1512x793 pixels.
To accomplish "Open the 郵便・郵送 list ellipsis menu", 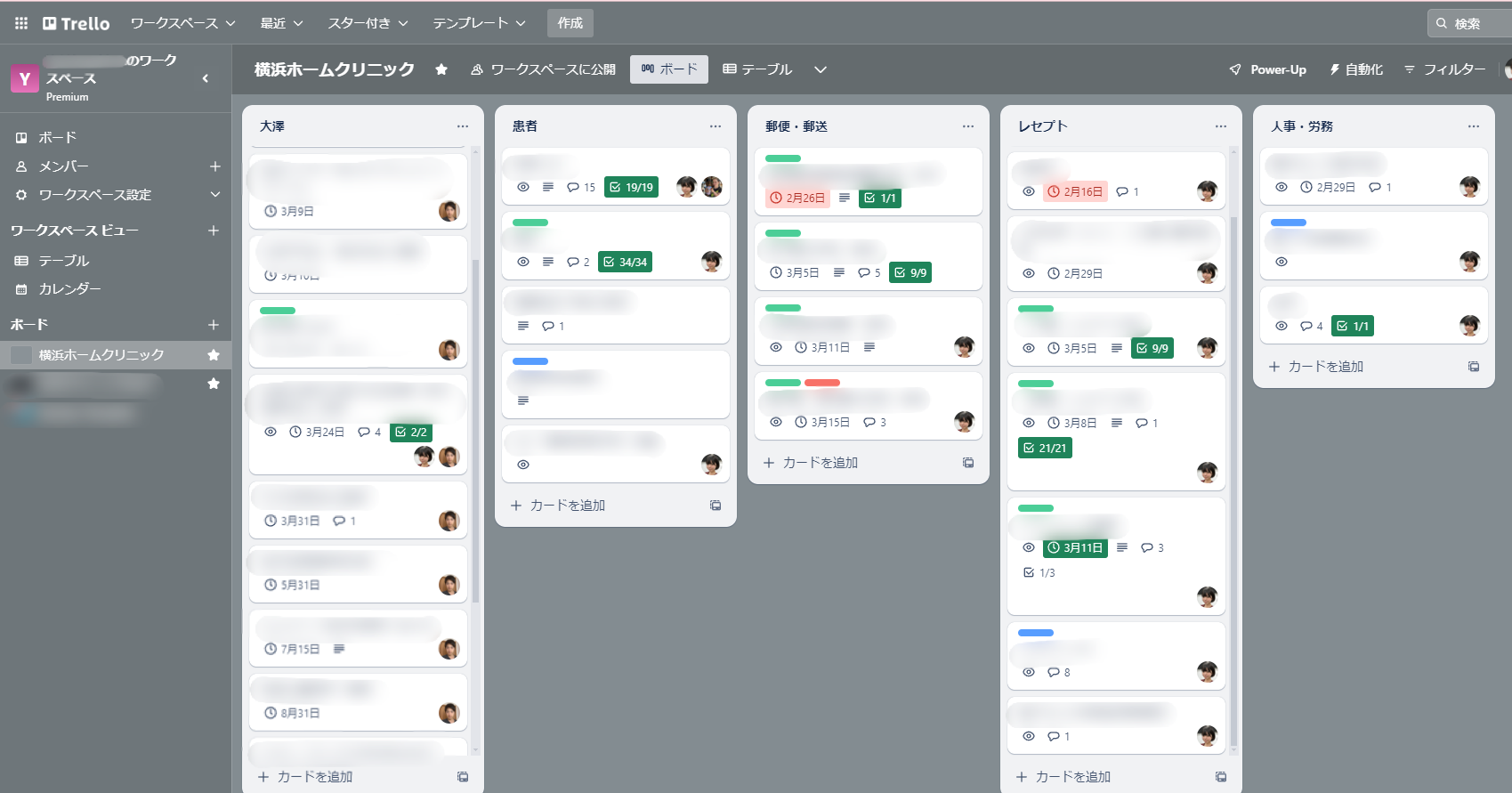I will [x=968, y=126].
